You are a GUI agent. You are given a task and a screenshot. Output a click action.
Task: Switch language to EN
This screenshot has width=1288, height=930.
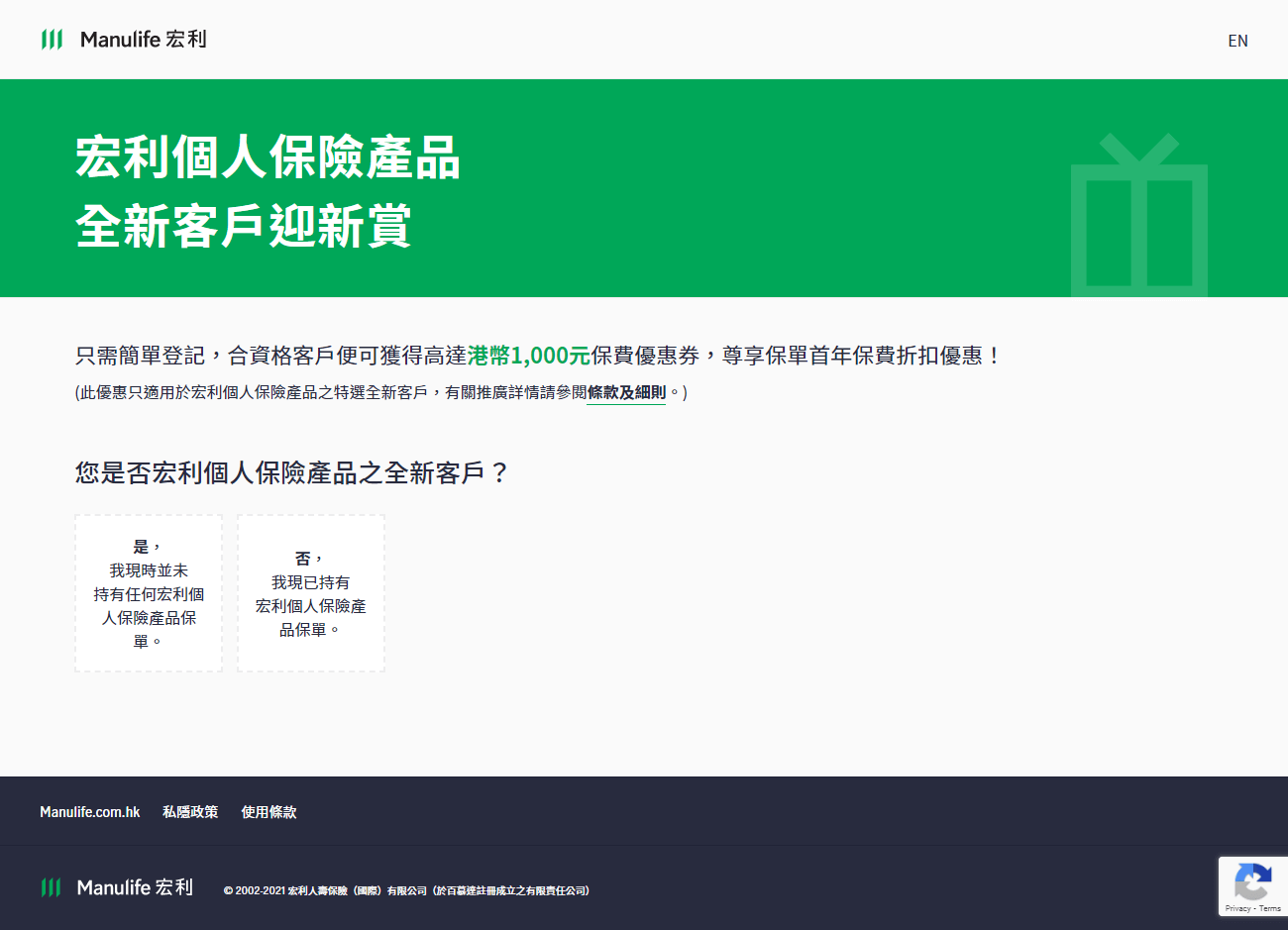[1237, 41]
